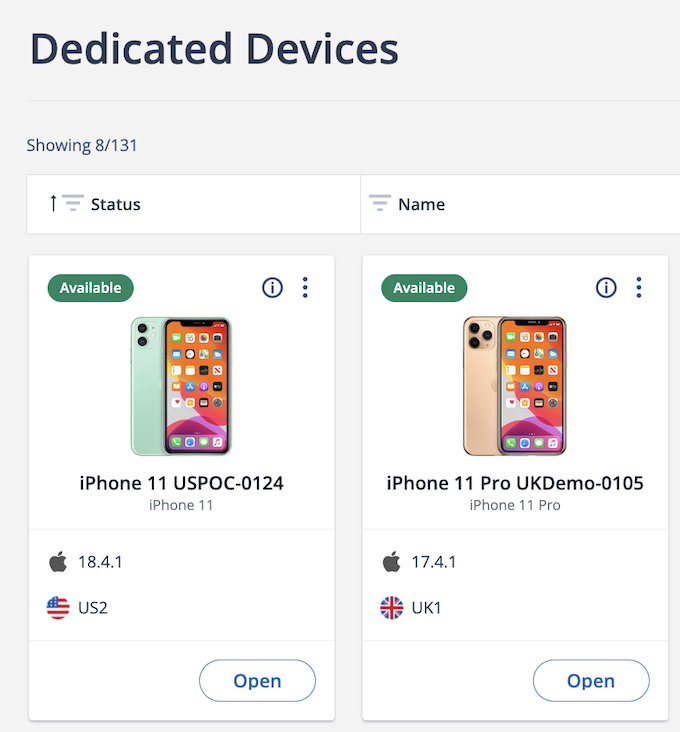The width and height of the screenshot is (680, 732).
Task: Click the Available badge on the iPhone 11 card
Action: [90, 288]
